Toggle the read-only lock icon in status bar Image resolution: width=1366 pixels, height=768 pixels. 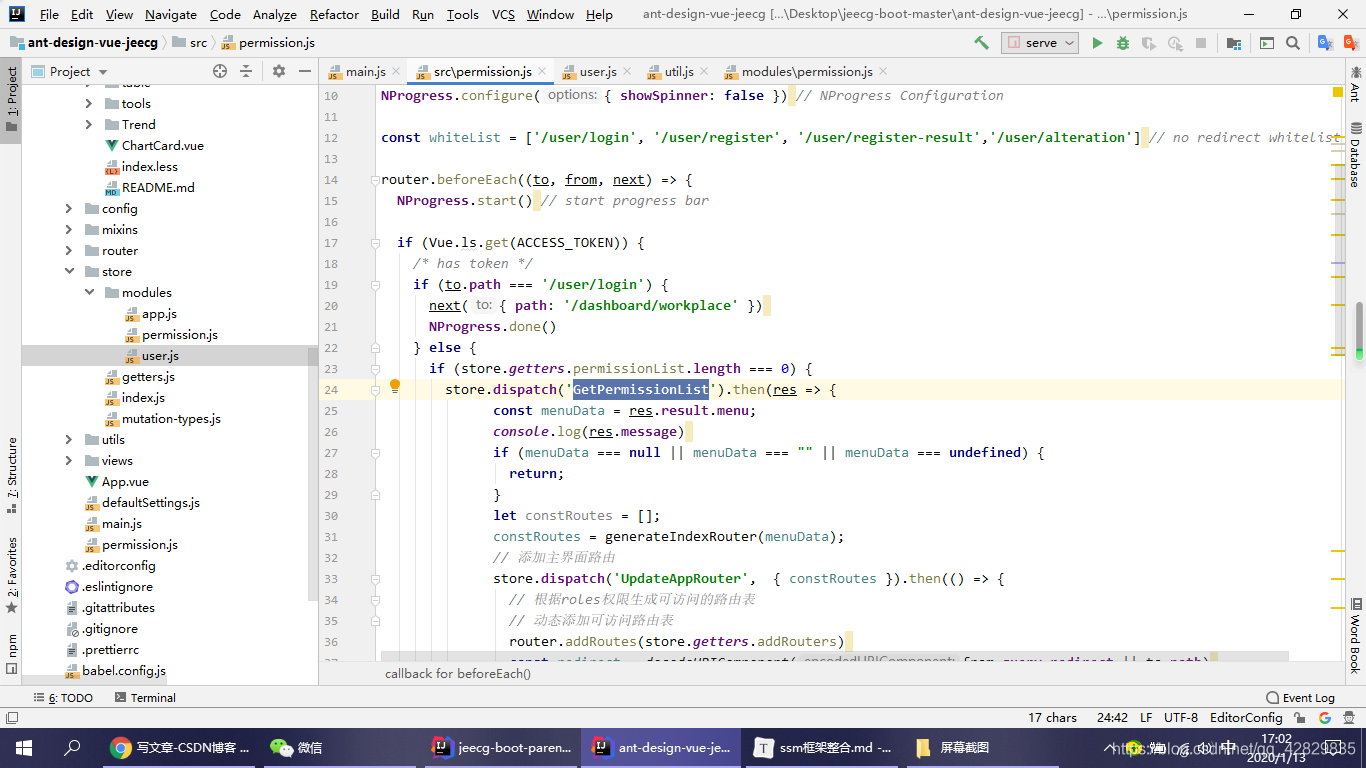tap(1302, 718)
